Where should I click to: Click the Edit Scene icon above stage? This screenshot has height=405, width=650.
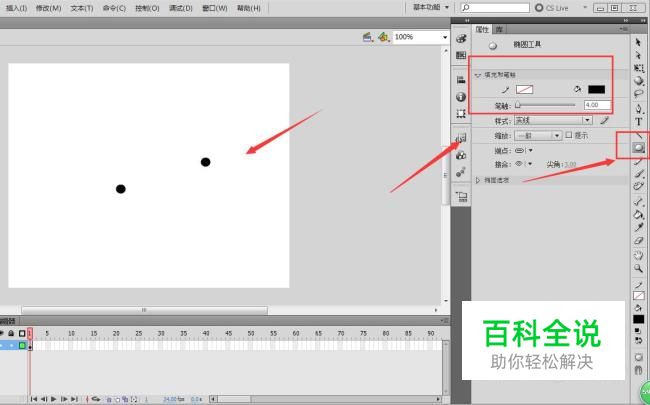coord(368,37)
